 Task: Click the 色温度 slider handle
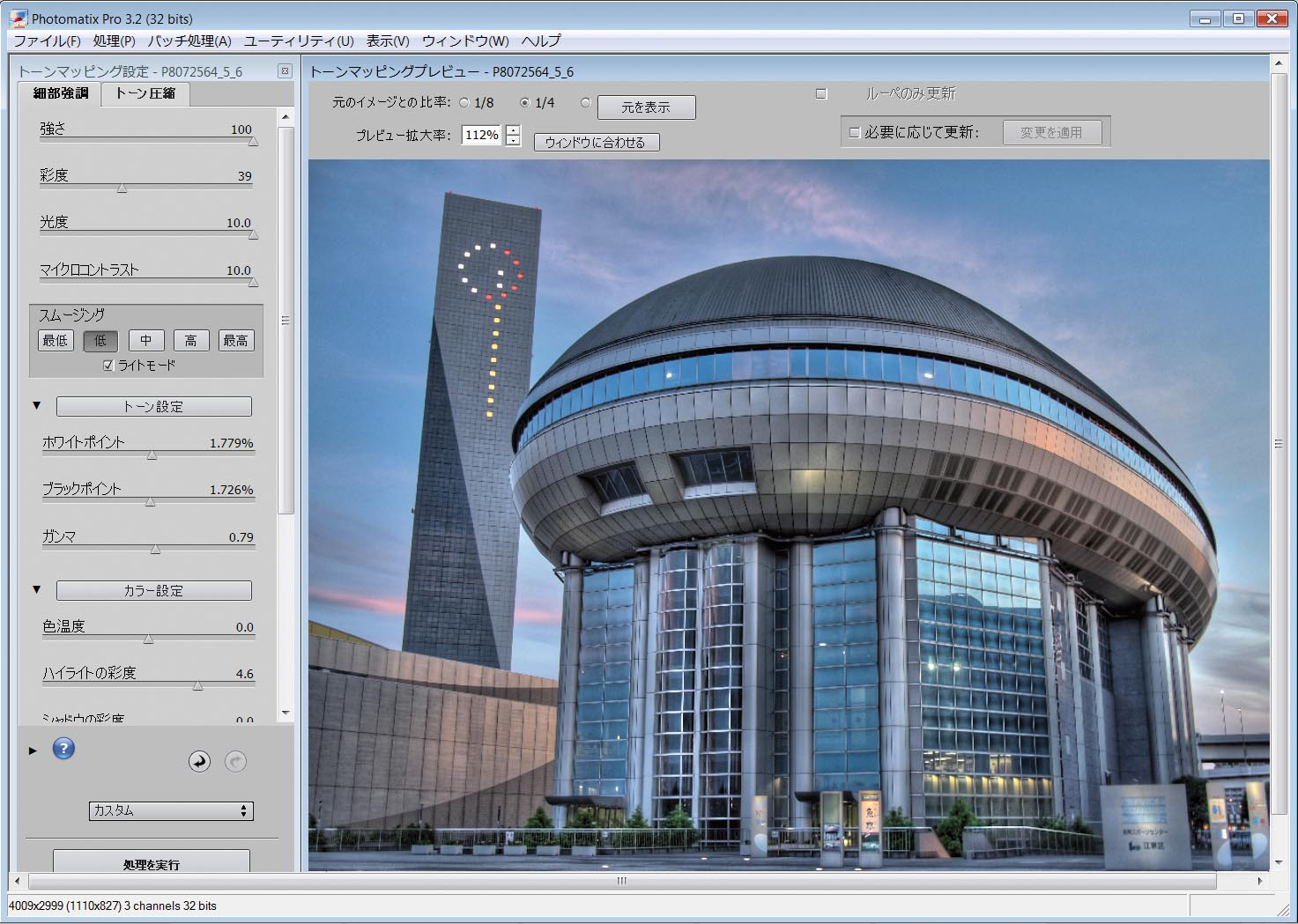[148, 639]
